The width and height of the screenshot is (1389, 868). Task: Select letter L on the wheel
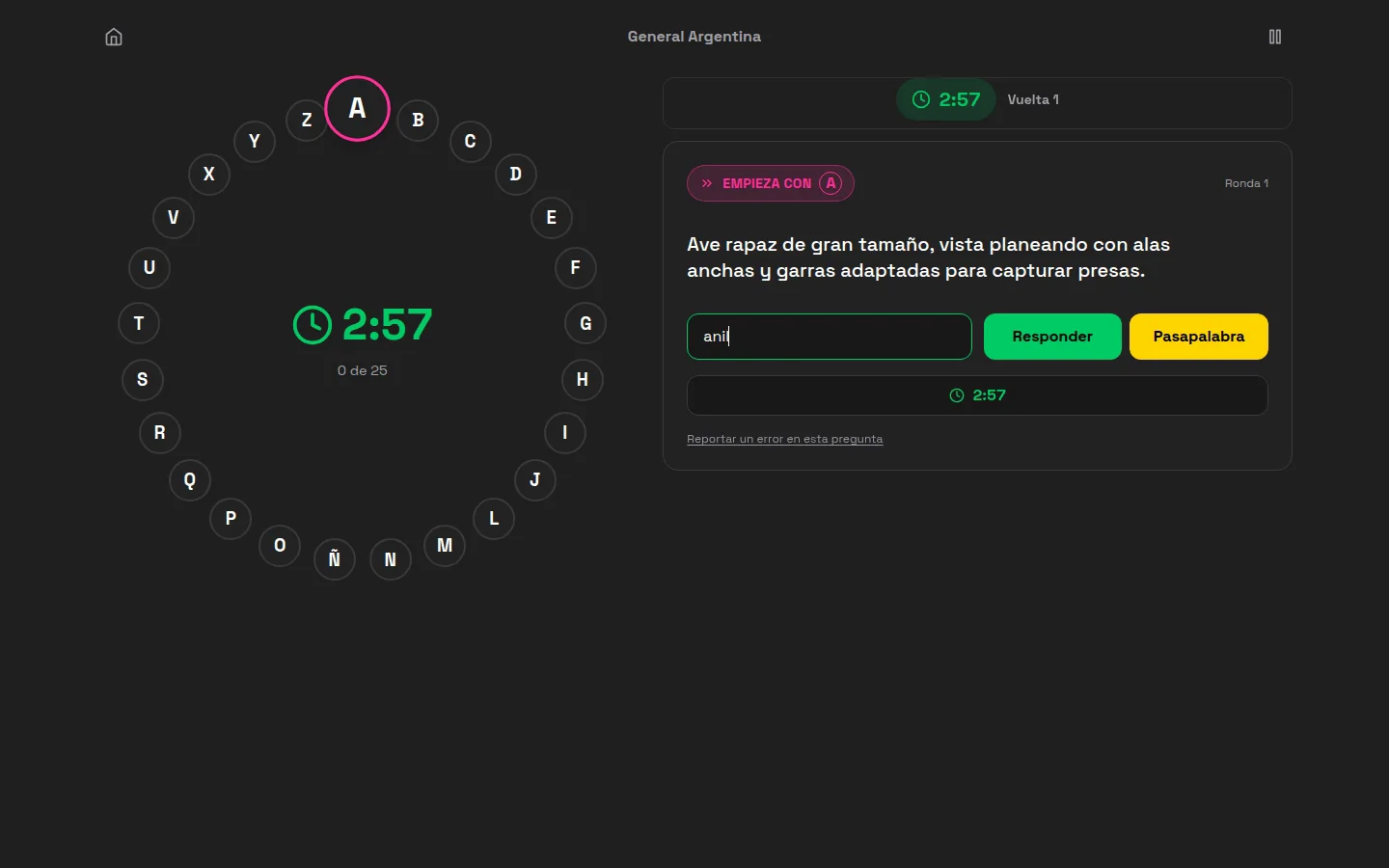coord(493,519)
